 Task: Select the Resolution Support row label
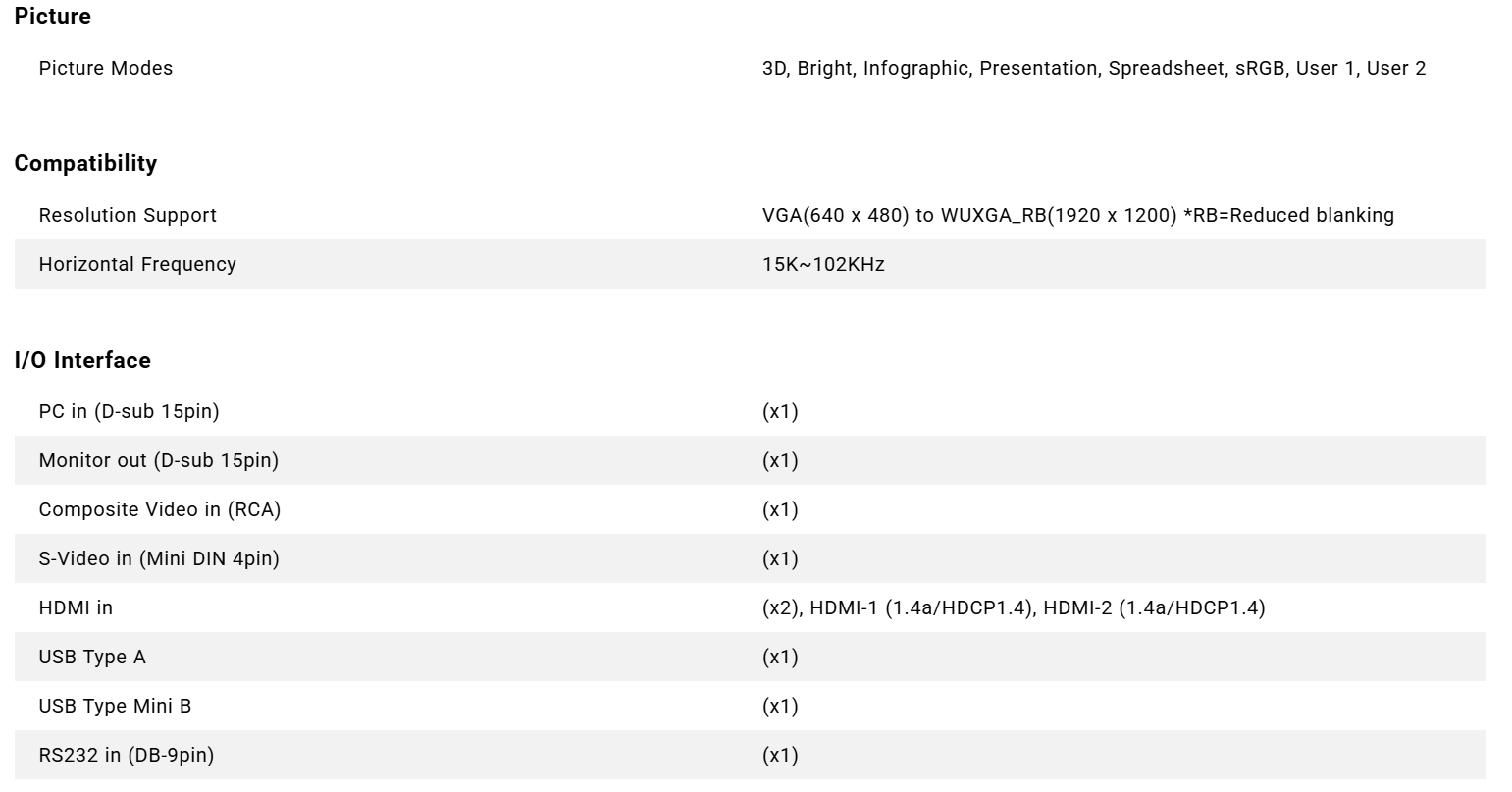coord(128,215)
